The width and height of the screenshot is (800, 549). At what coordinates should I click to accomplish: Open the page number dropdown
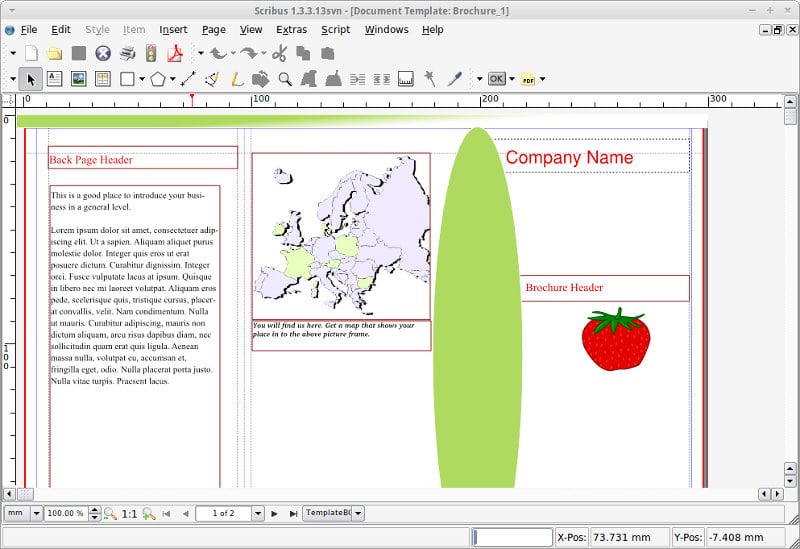click(258, 513)
